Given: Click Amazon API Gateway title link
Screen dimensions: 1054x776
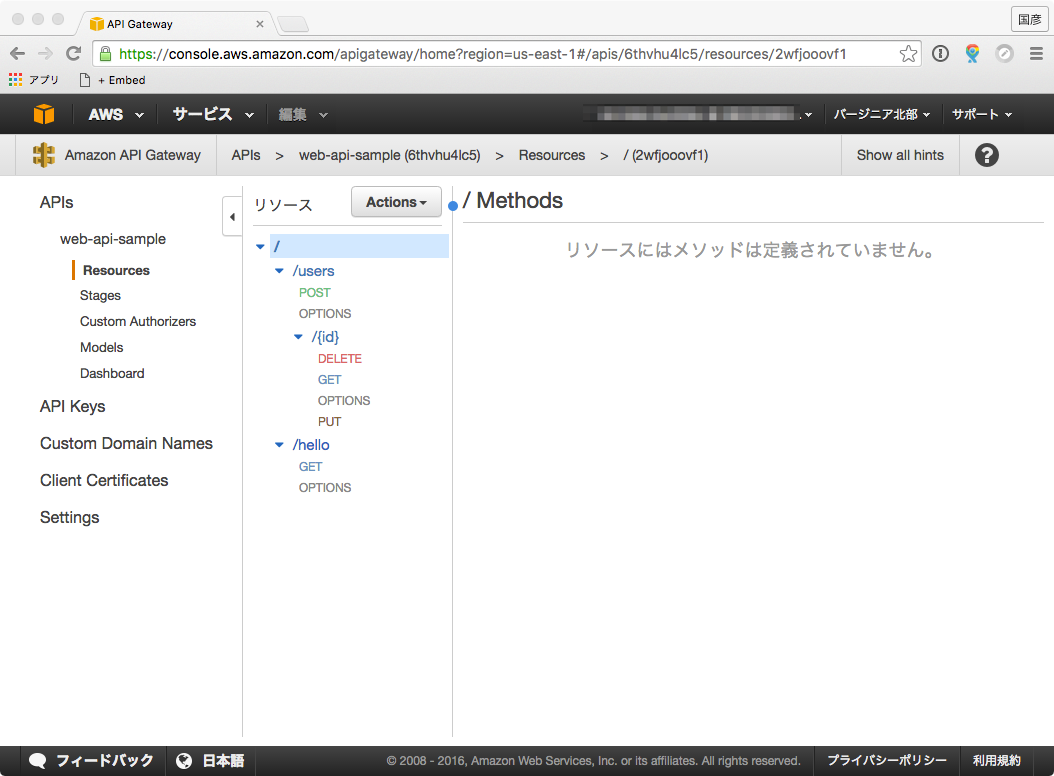Looking at the screenshot, I should click(x=132, y=155).
